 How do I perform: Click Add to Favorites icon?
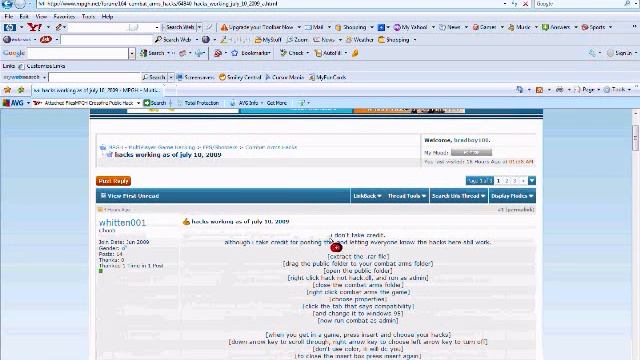pos(21,90)
